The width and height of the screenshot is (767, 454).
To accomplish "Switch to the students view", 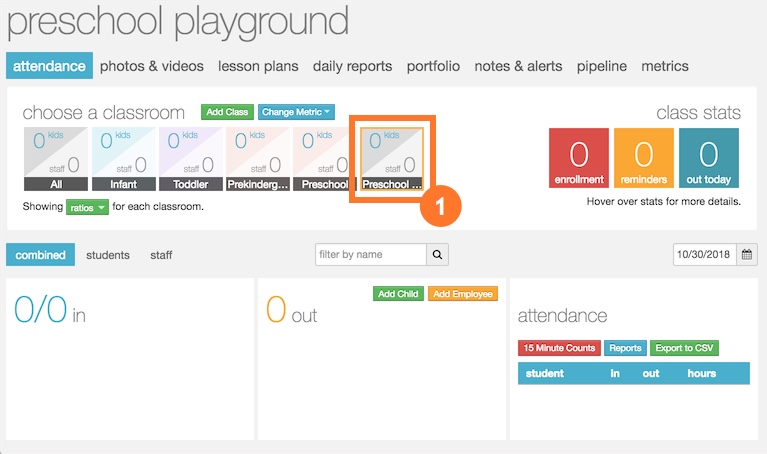I will click(108, 255).
